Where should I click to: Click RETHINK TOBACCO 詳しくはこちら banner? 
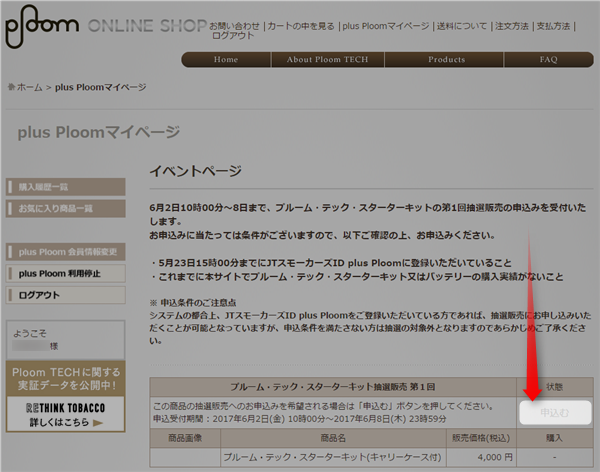click(x=65, y=414)
